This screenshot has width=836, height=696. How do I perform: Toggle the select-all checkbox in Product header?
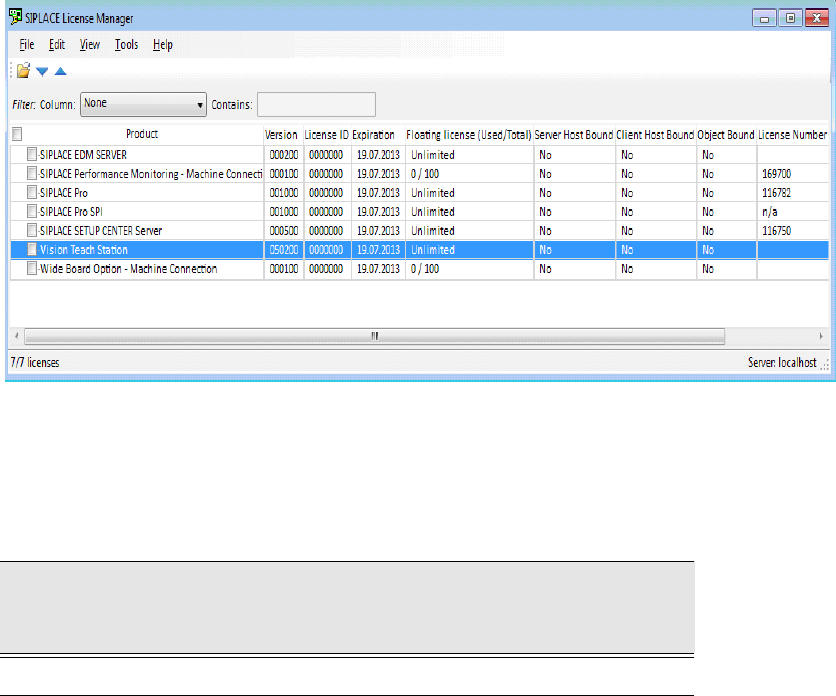[17, 134]
